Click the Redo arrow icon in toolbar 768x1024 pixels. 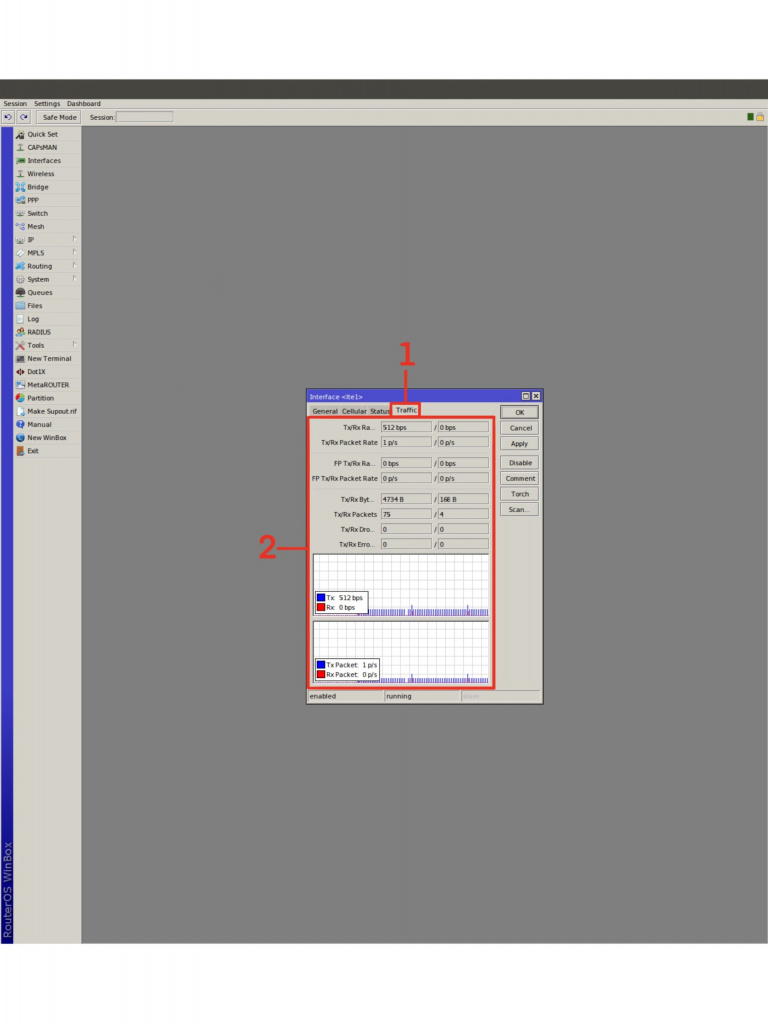click(23, 117)
